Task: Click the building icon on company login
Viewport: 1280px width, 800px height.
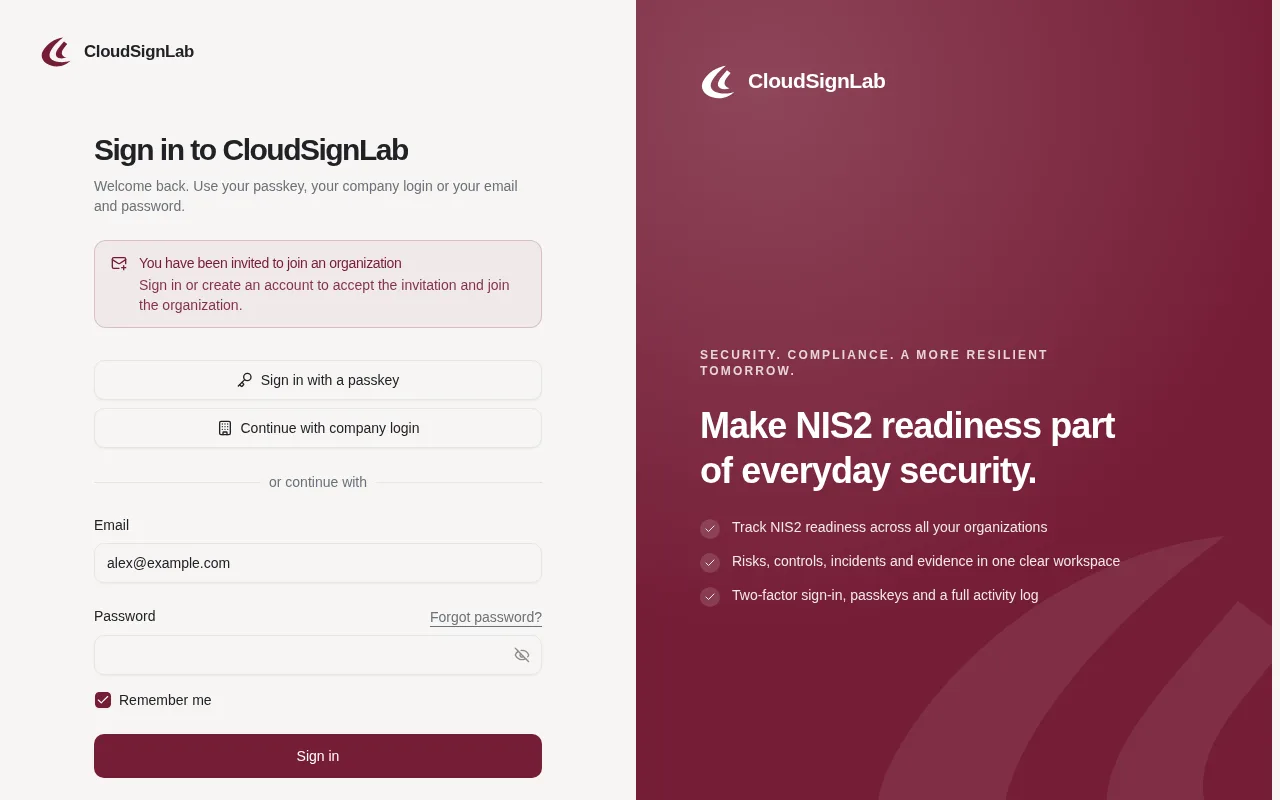Action: pos(225,428)
